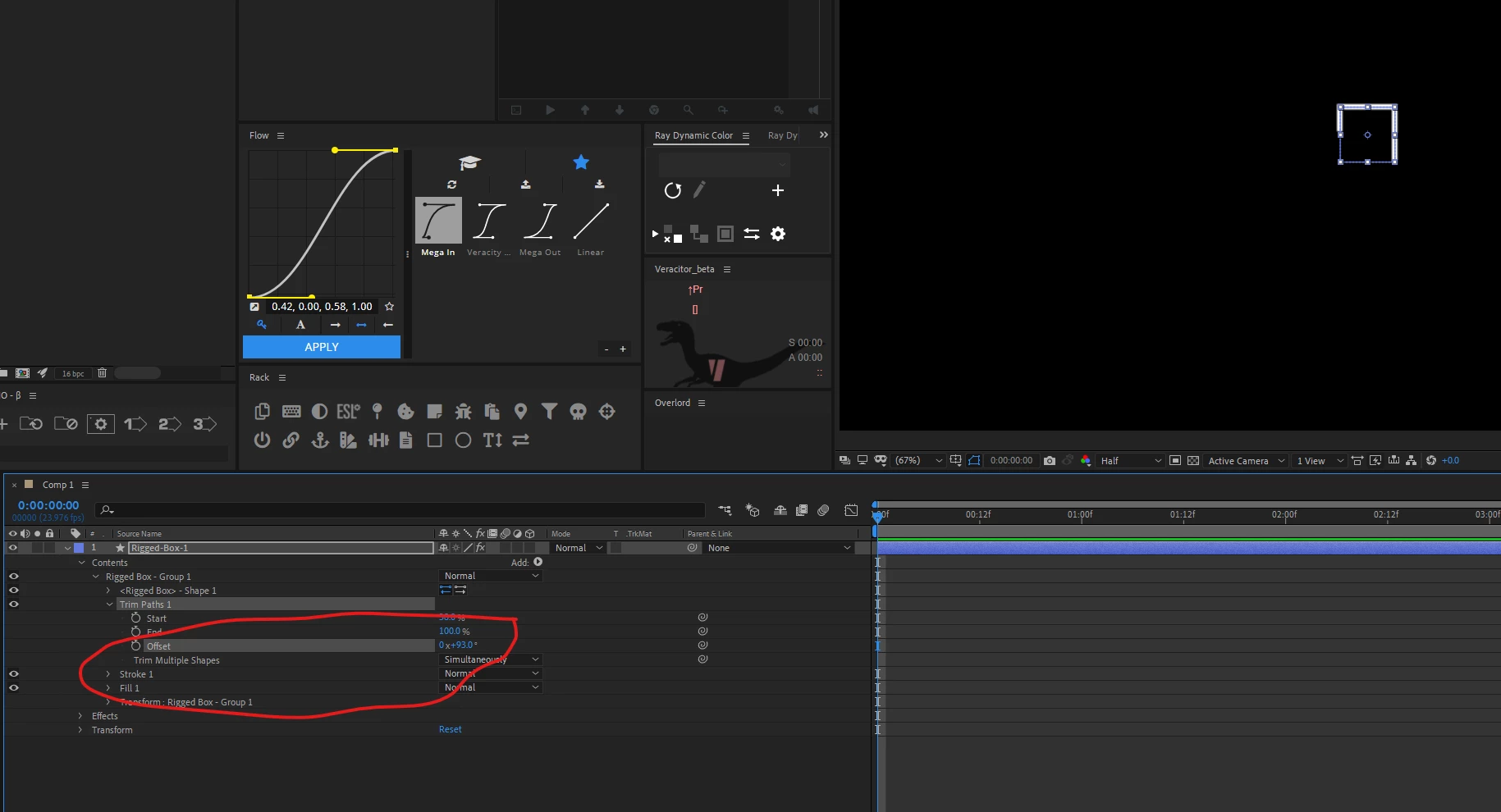Toggle the Offset property stopwatch
The width and height of the screenshot is (1501, 812).
tap(136, 646)
